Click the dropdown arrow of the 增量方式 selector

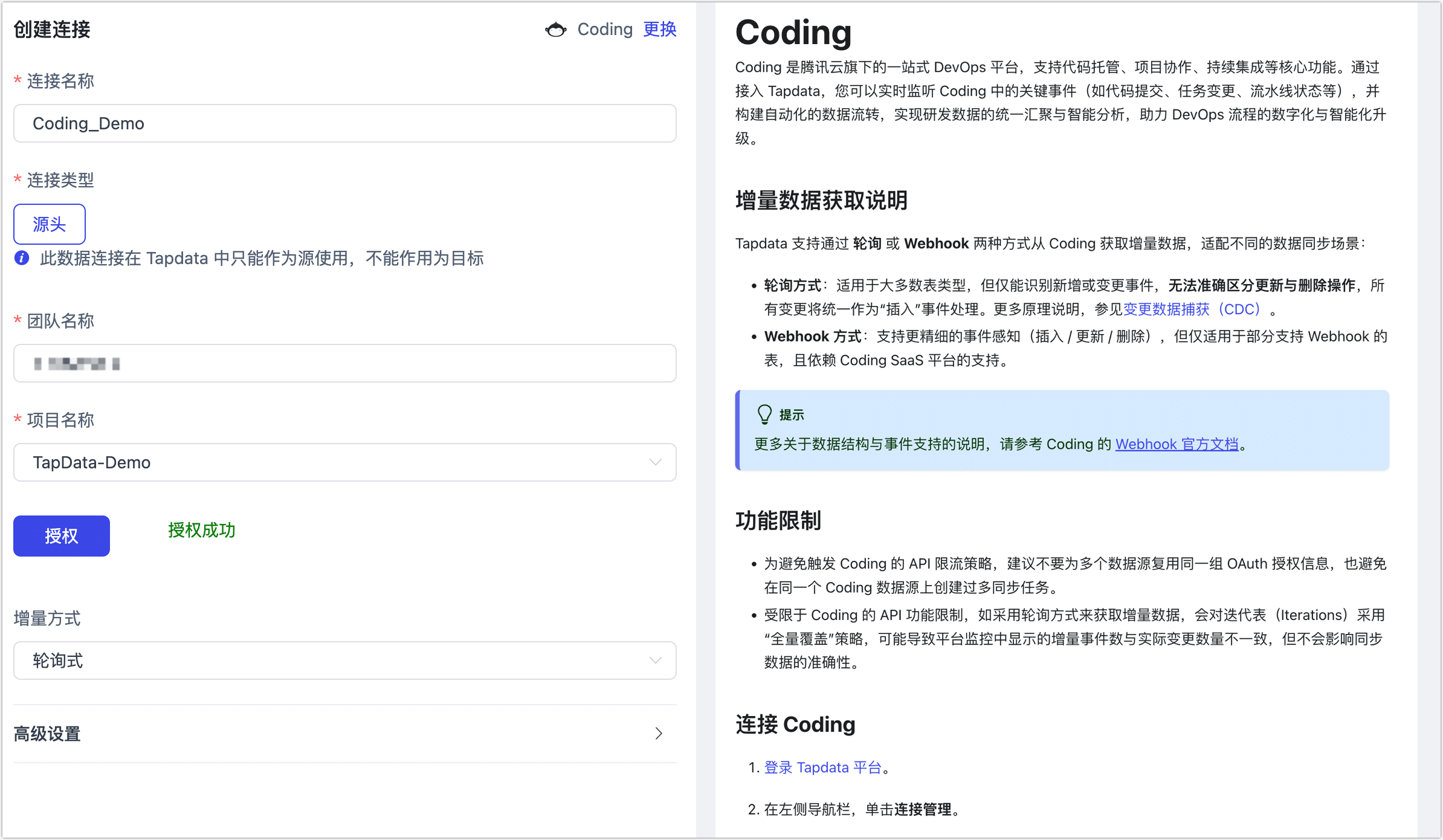[x=656, y=661]
